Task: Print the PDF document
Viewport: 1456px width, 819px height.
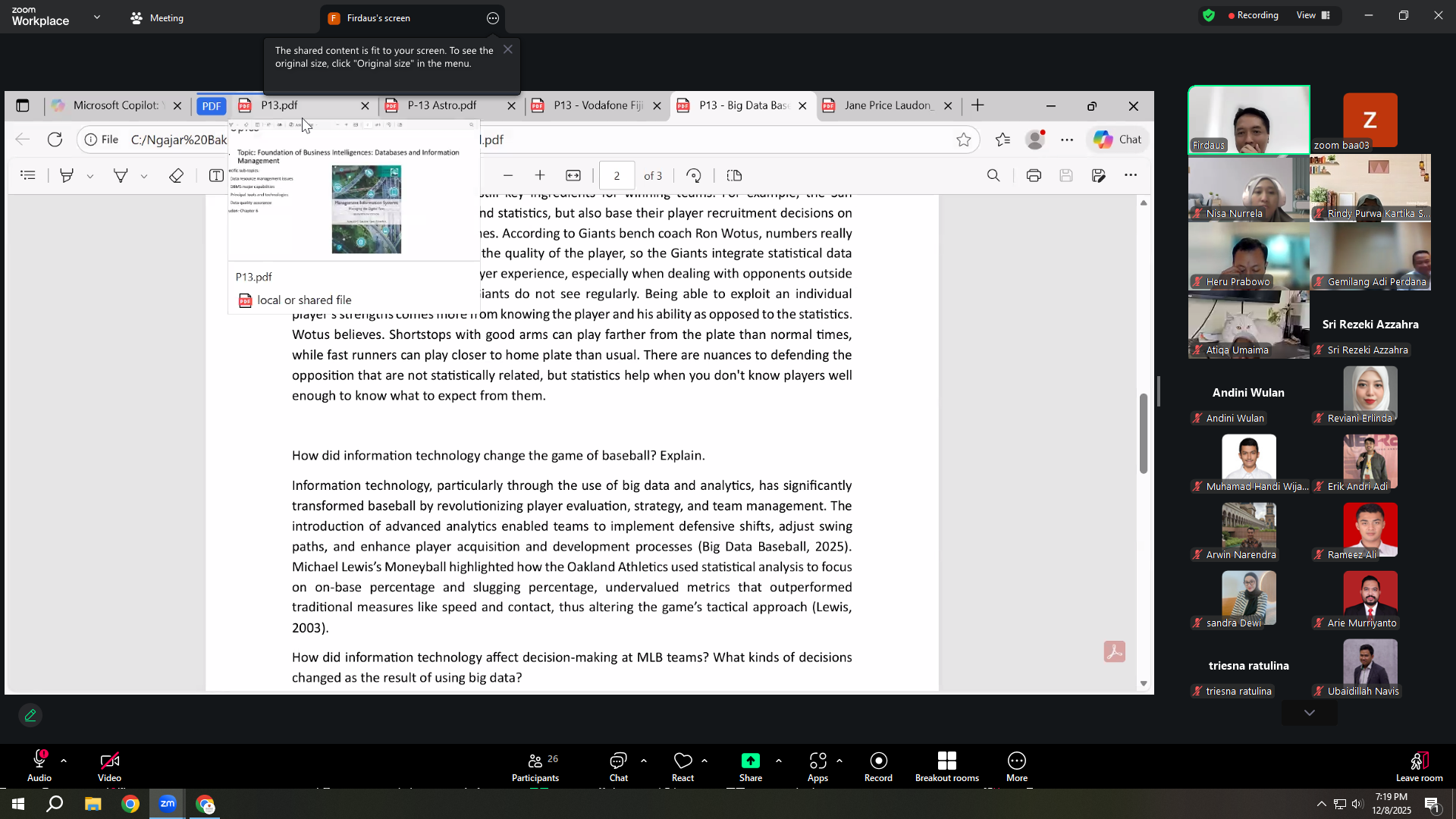Action: coord(1034,175)
